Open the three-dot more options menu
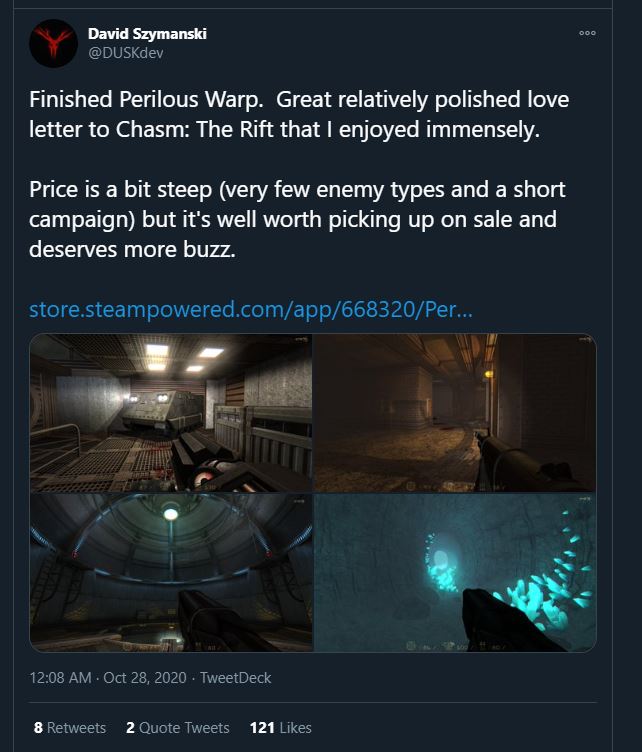Image resolution: width=642 pixels, height=752 pixels. click(587, 33)
